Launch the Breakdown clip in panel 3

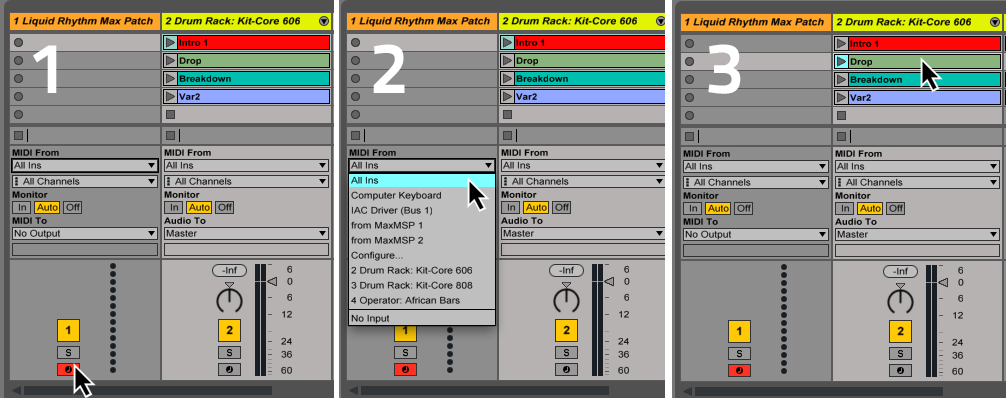[840, 80]
